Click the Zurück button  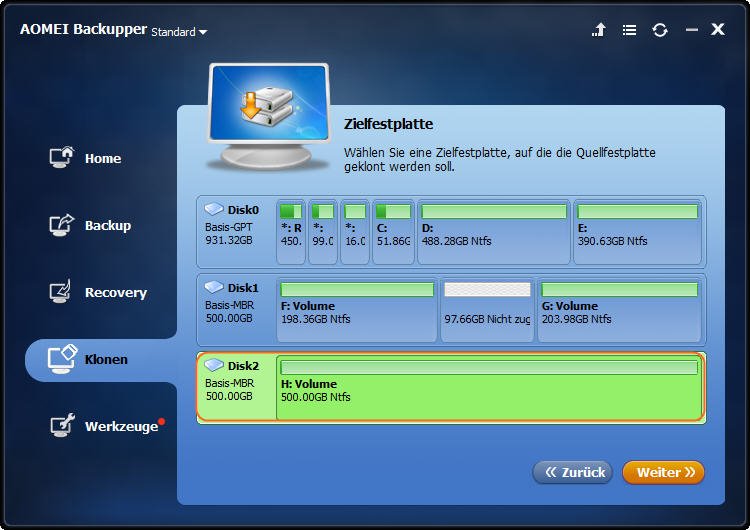click(573, 473)
